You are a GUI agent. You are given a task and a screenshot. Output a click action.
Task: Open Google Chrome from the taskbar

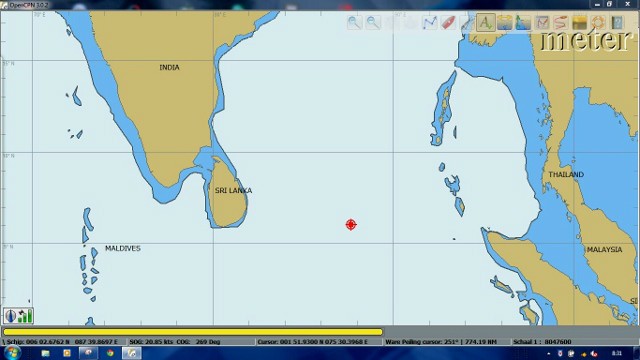(x=110, y=353)
